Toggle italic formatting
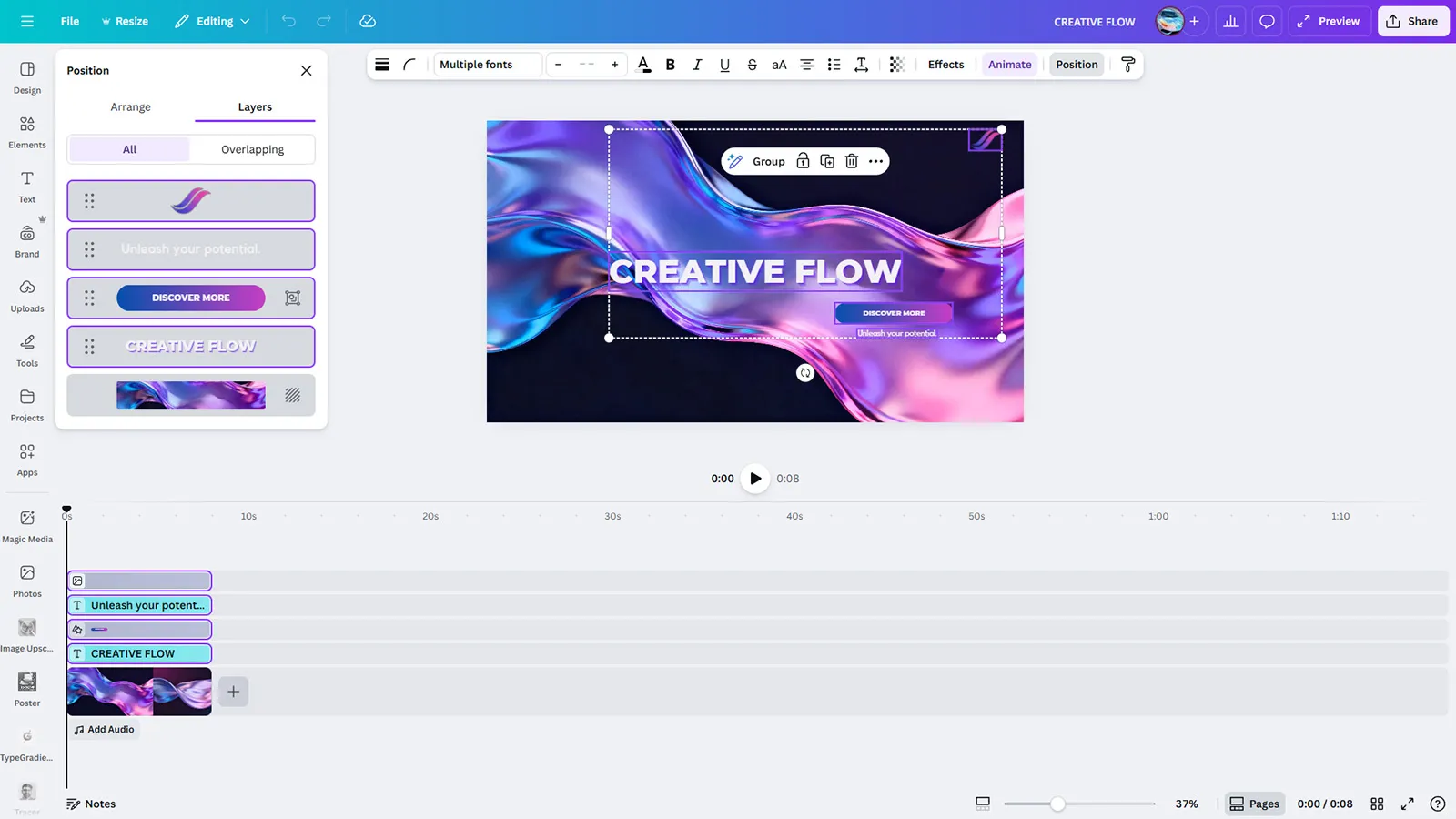The width and height of the screenshot is (1456, 819). click(697, 65)
